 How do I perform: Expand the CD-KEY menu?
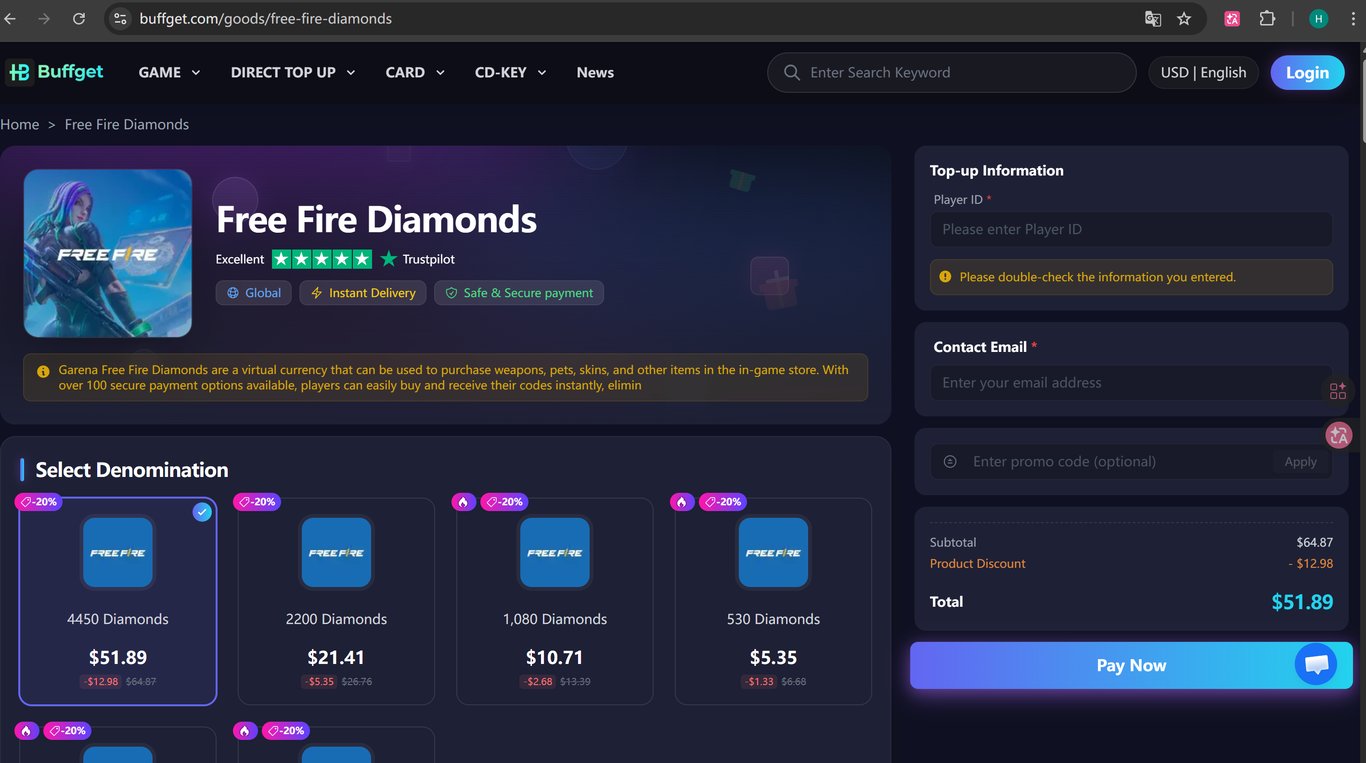[x=510, y=73]
